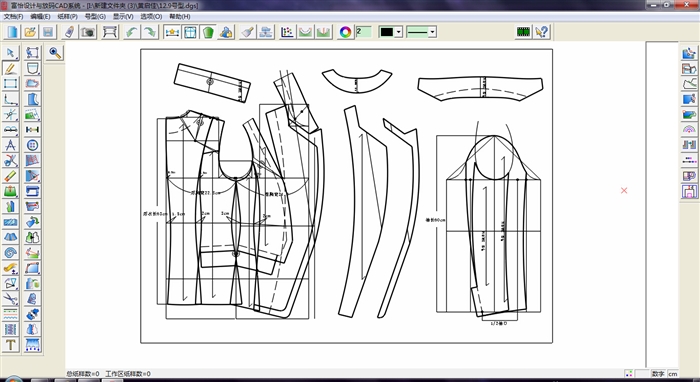This screenshot has height=382, width=700.
Task: Toggle the show-points star icon
Action: 172,32
